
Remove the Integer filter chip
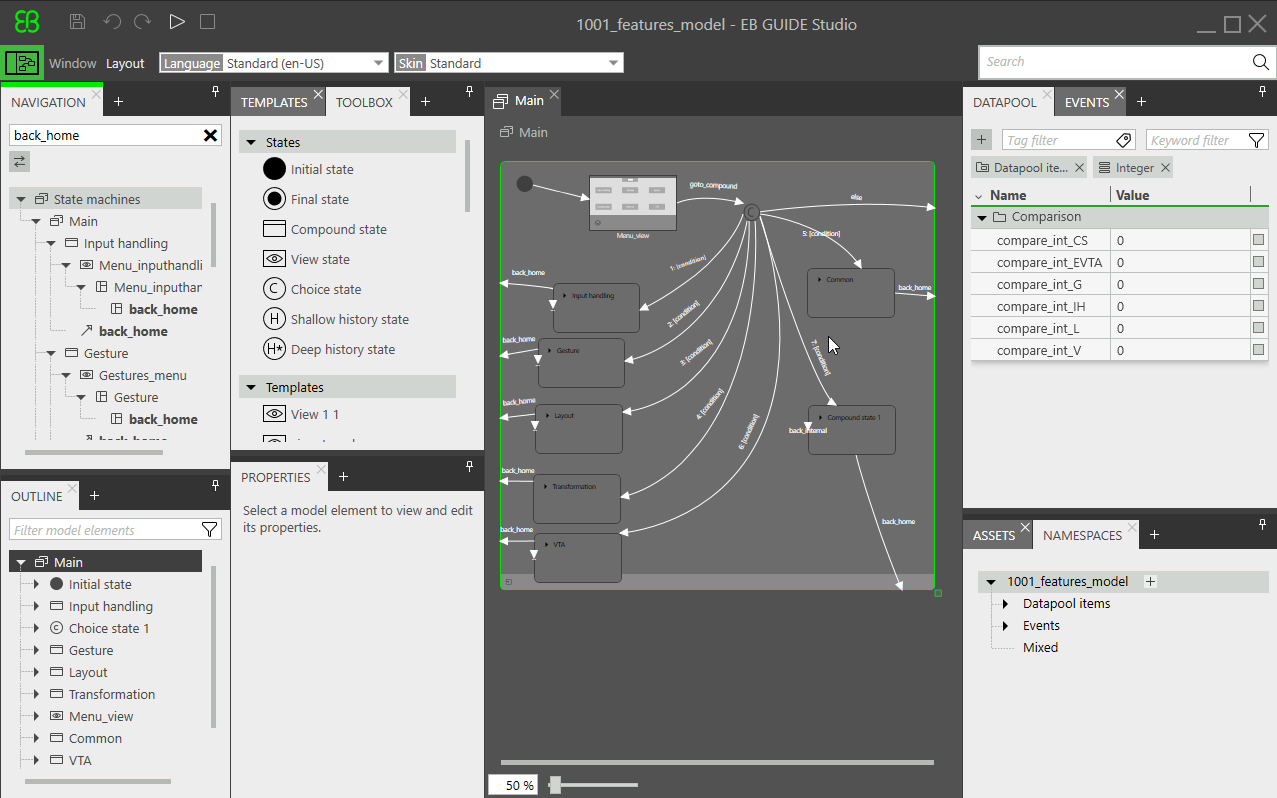[x=1165, y=168]
